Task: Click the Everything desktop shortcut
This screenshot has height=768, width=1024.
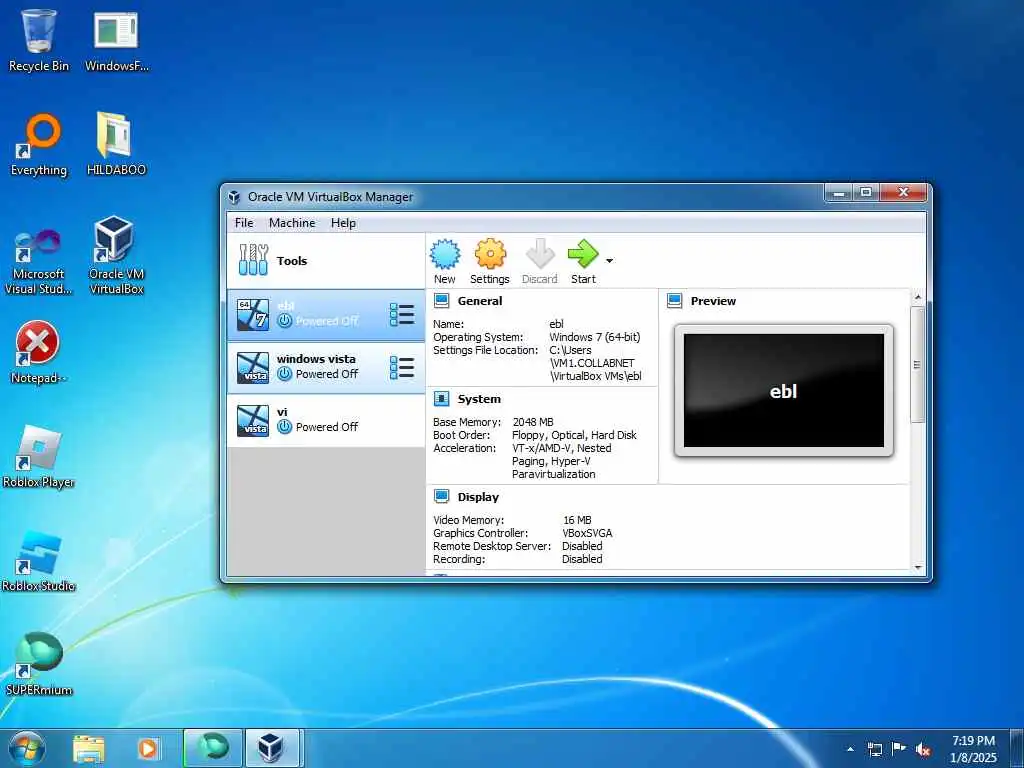Action: [x=39, y=145]
